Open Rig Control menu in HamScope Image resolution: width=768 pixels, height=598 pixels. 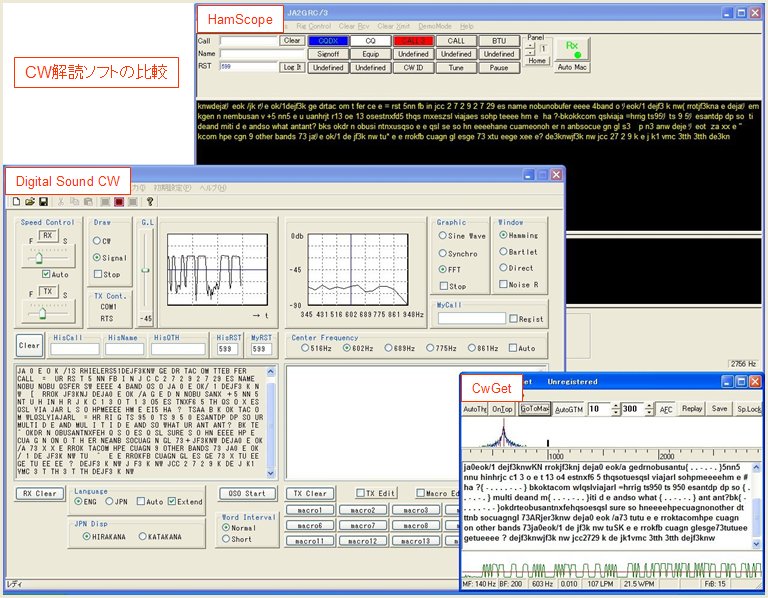point(313,26)
